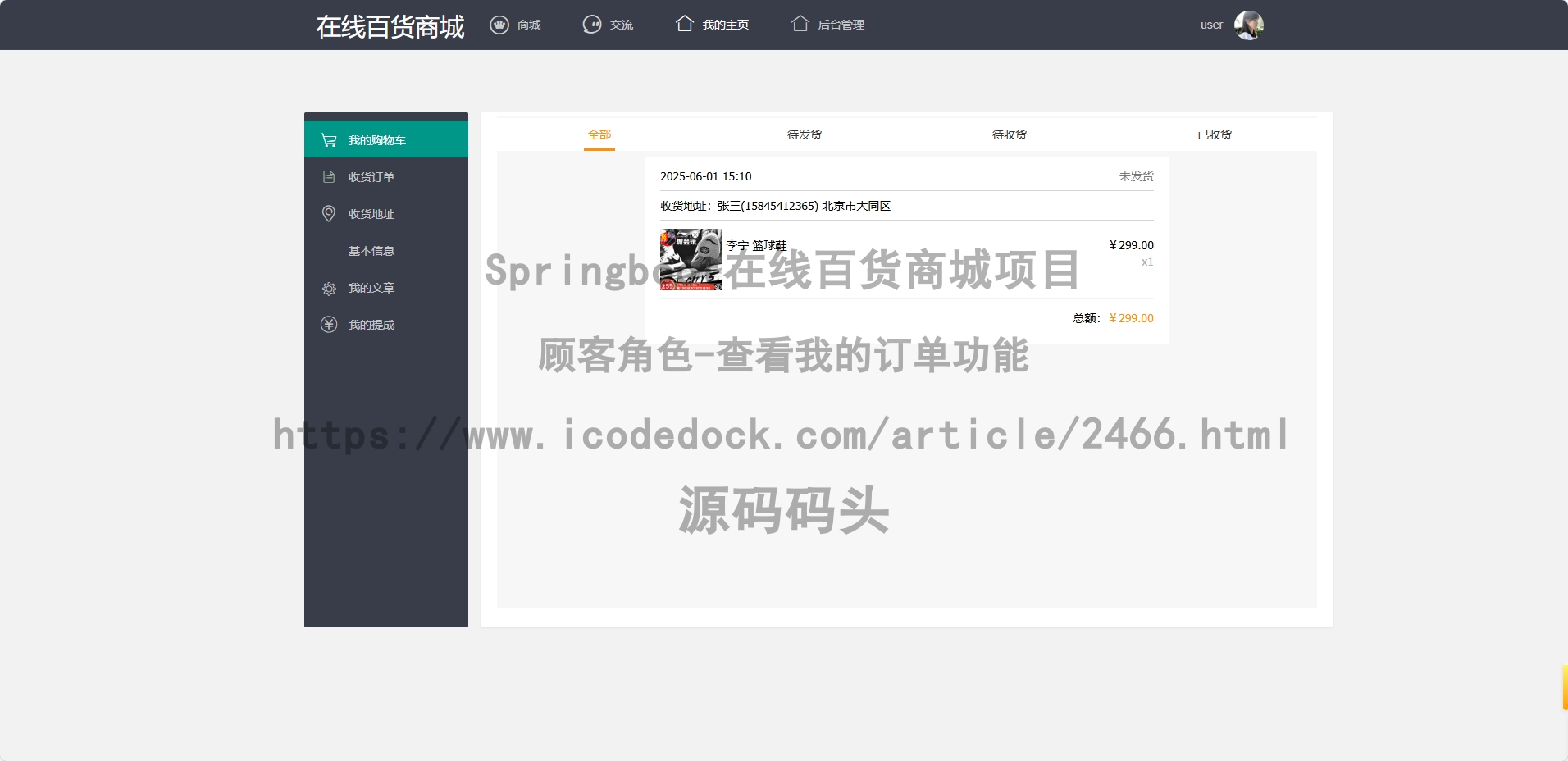Switch to the 待发货 tab

[805, 134]
